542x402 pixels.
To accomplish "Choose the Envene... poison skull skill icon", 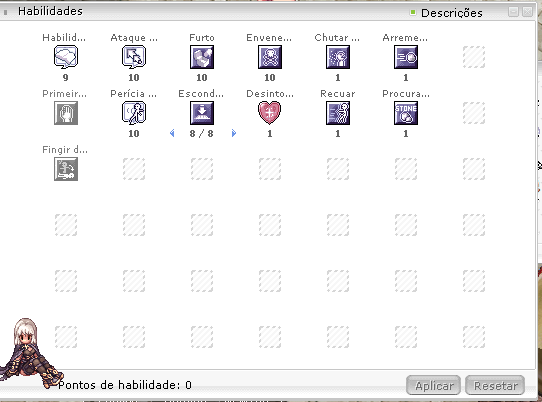I will (x=270, y=57).
